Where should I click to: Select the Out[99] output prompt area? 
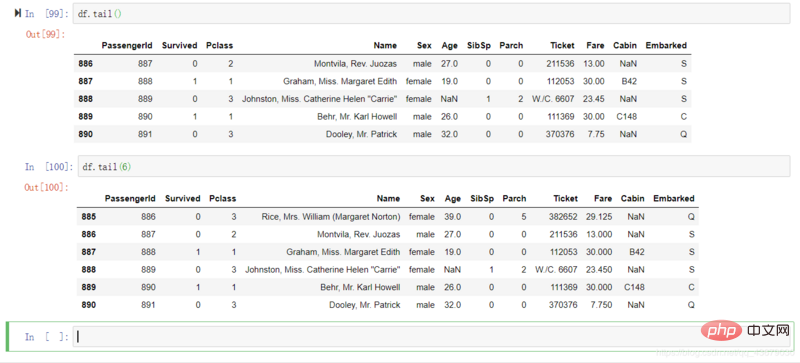click(45, 34)
